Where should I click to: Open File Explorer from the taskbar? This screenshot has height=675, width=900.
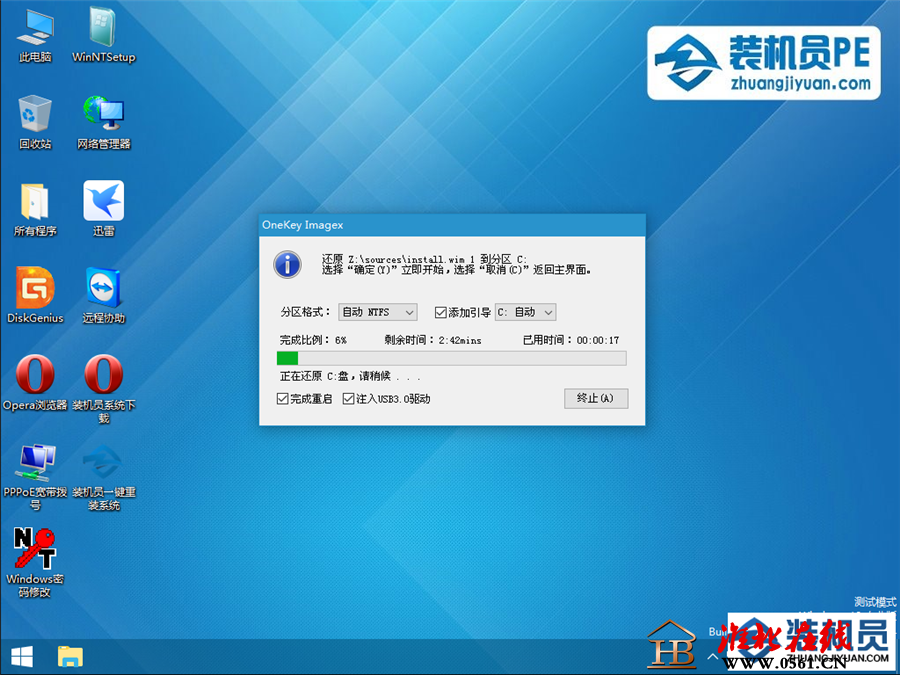[70, 657]
